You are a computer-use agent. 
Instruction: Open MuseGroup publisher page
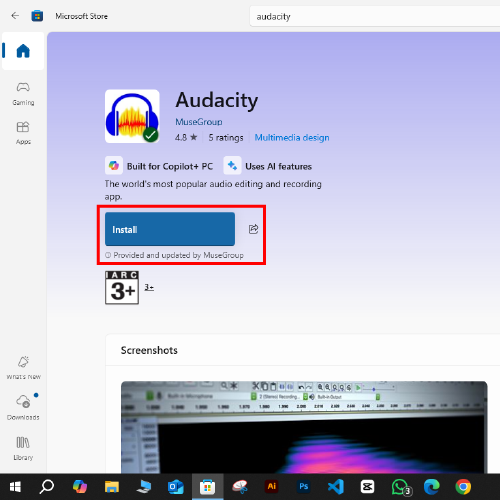coord(199,122)
